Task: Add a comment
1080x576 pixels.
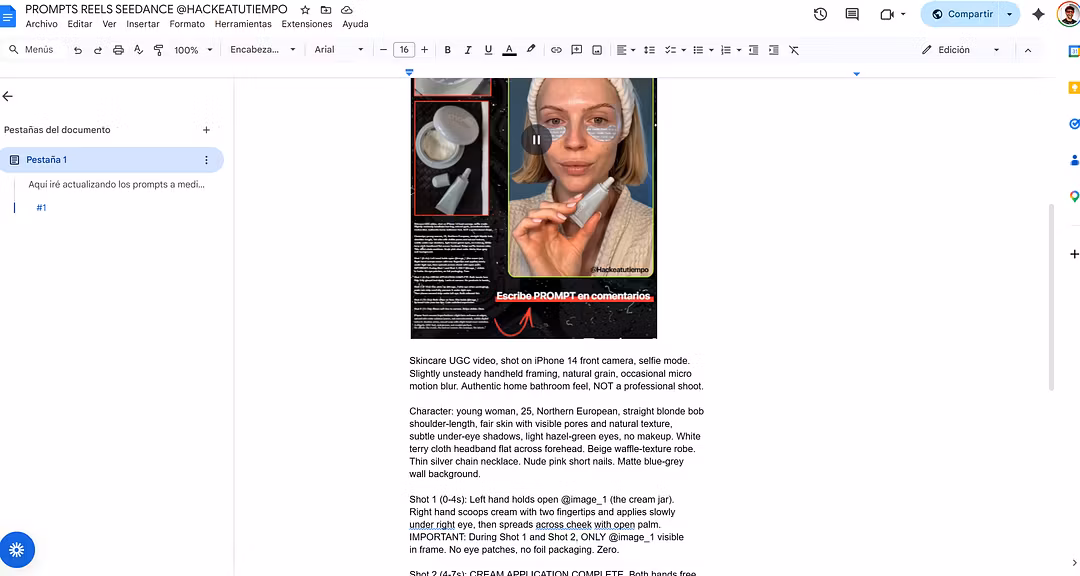Action: coord(576,49)
